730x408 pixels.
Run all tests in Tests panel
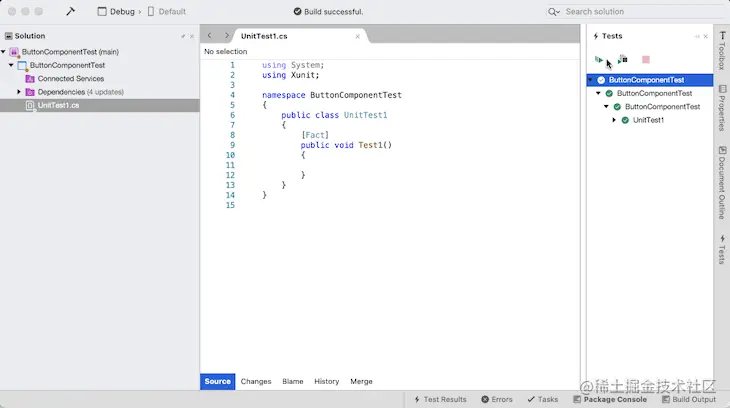(599, 60)
